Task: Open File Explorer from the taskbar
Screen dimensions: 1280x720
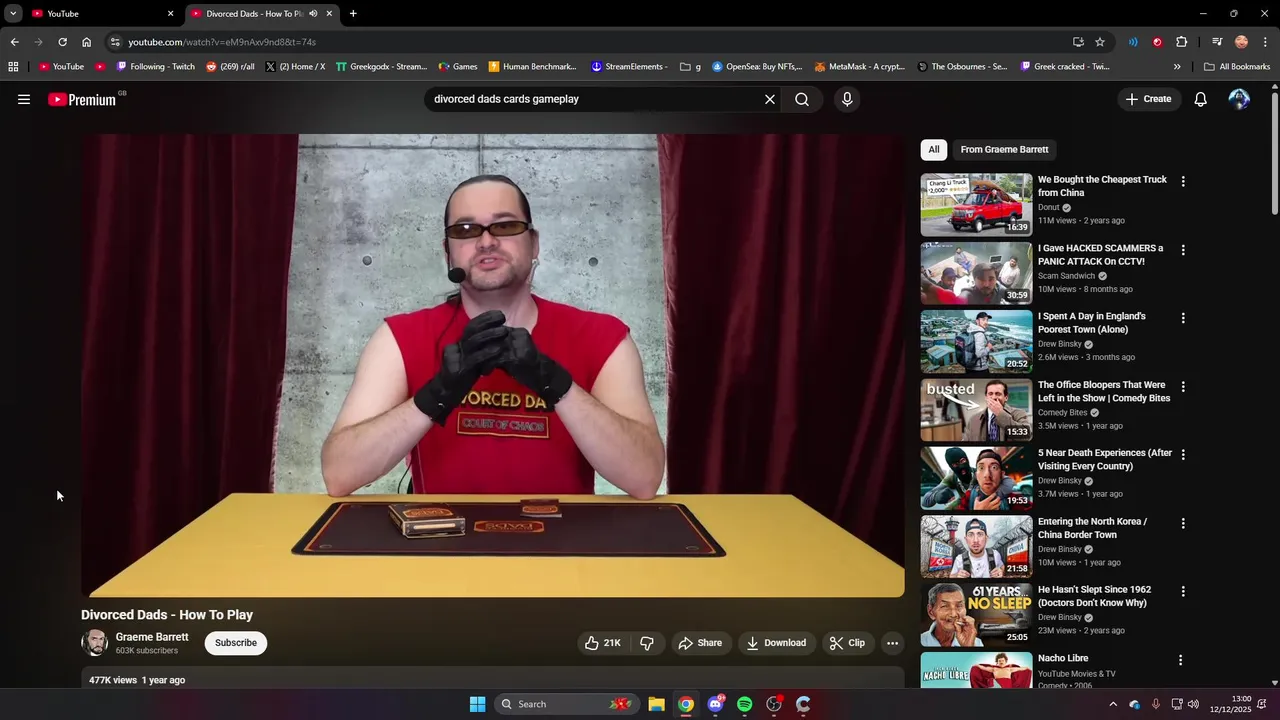Action: [656, 704]
